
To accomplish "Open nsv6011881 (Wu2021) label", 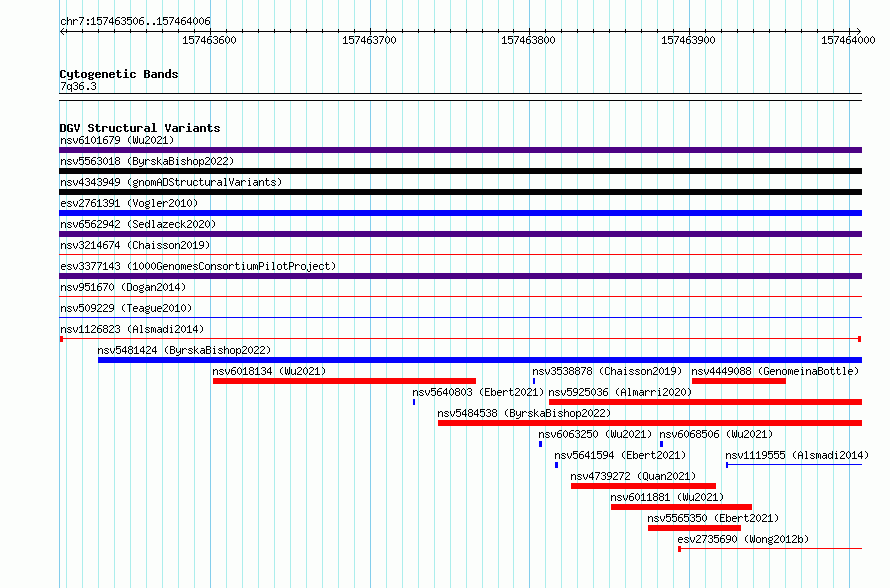I will (668, 497).
